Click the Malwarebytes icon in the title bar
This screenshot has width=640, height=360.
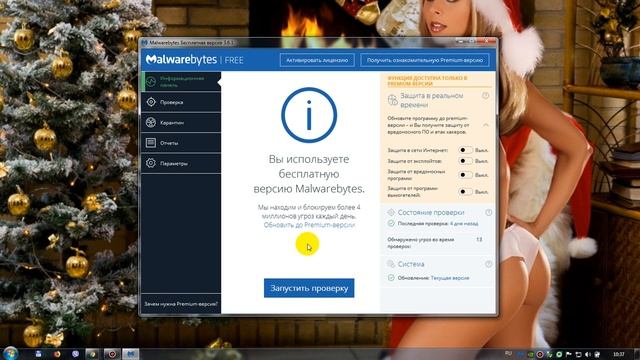pos(144,42)
